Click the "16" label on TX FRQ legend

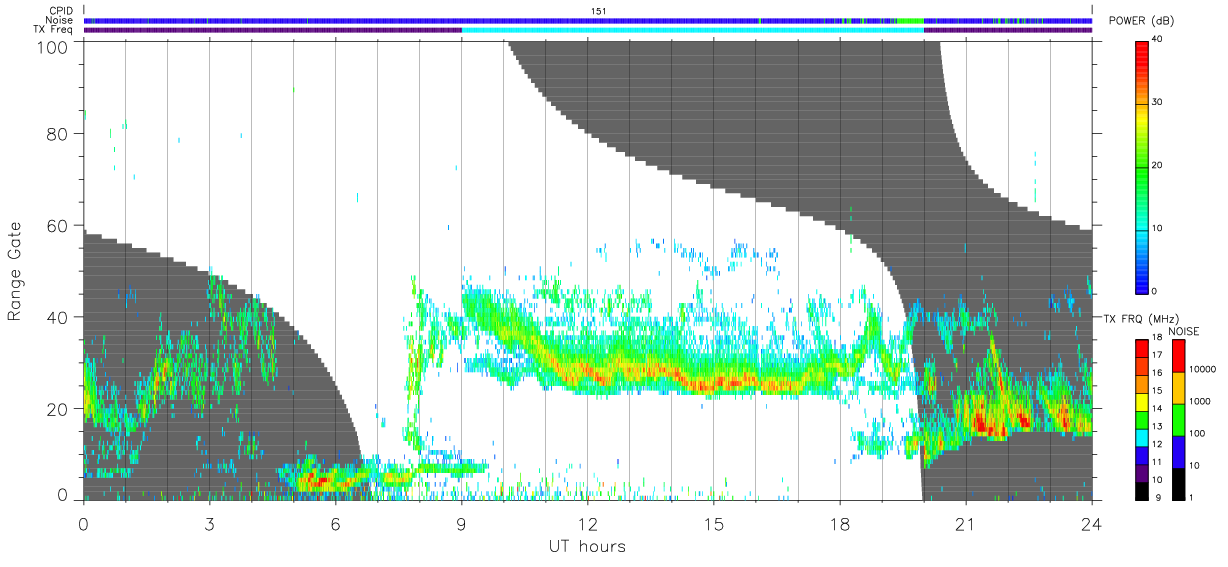pyautogui.click(x=1158, y=373)
